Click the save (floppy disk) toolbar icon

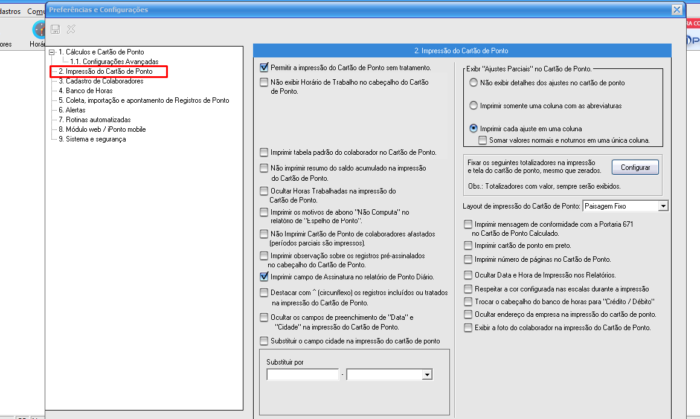(55, 29)
